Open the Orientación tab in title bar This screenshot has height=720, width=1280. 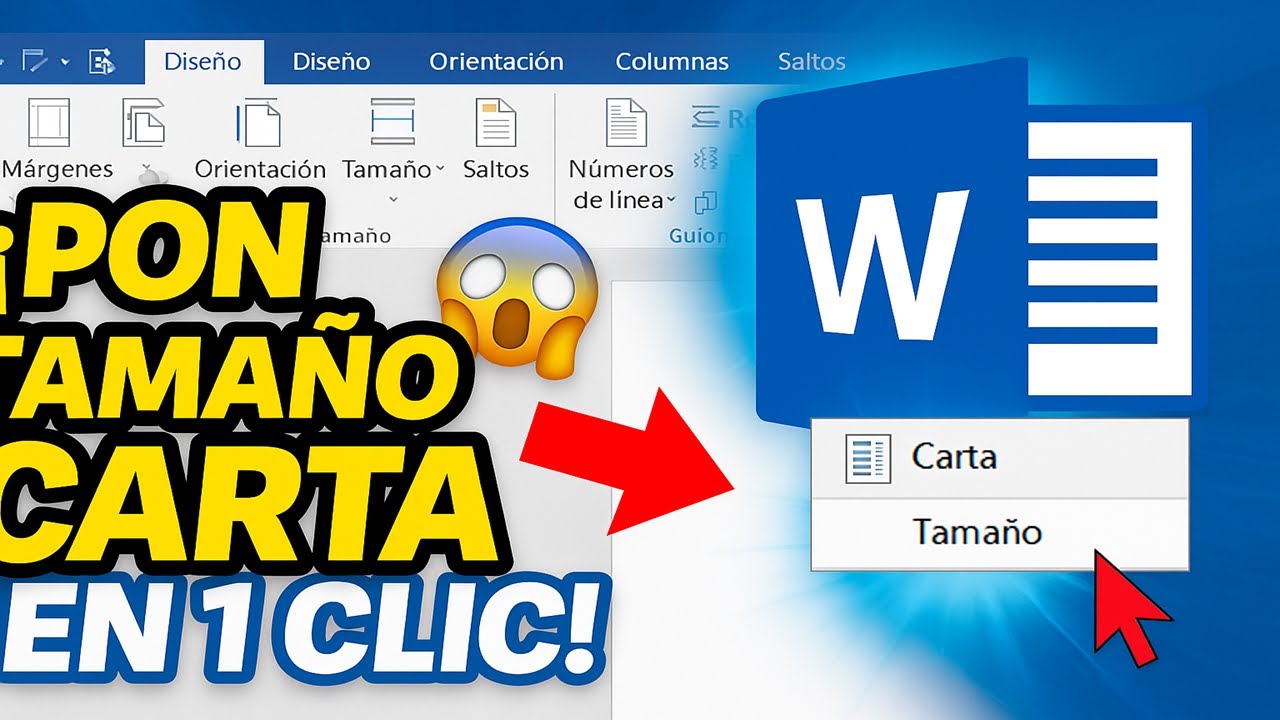click(497, 62)
